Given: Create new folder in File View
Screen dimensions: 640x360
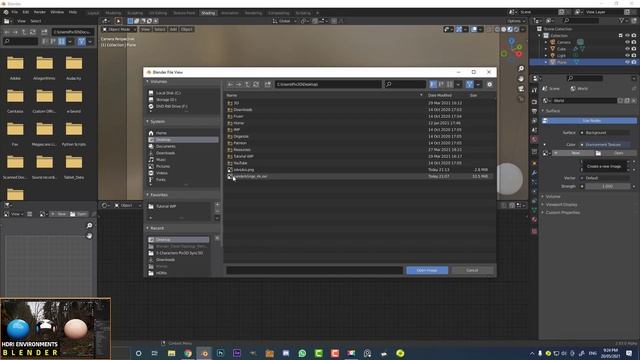Looking at the screenshot, I should tap(268, 84).
